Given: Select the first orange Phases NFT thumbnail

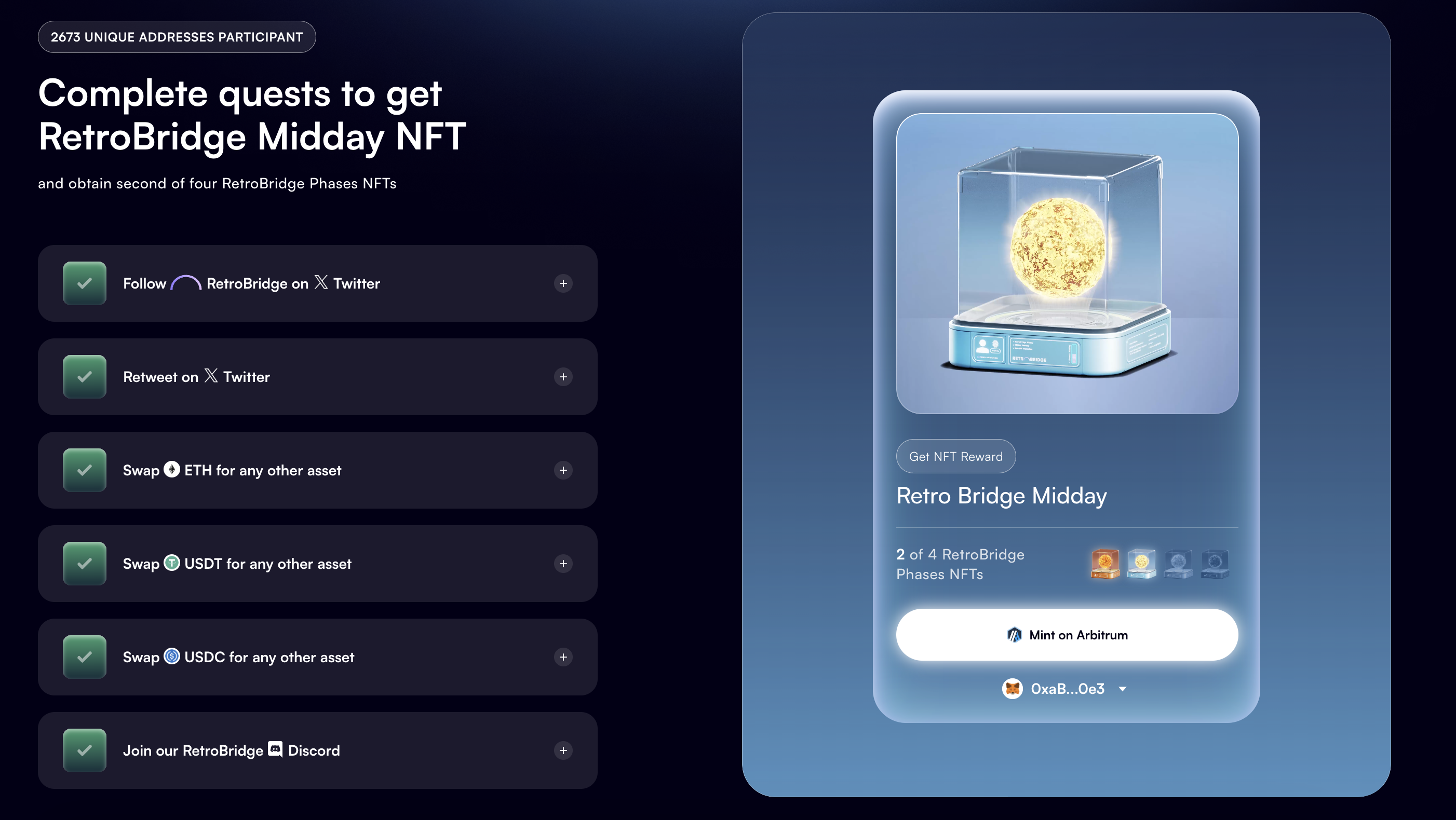Looking at the screenshot, I should [x=1105, y=564].
